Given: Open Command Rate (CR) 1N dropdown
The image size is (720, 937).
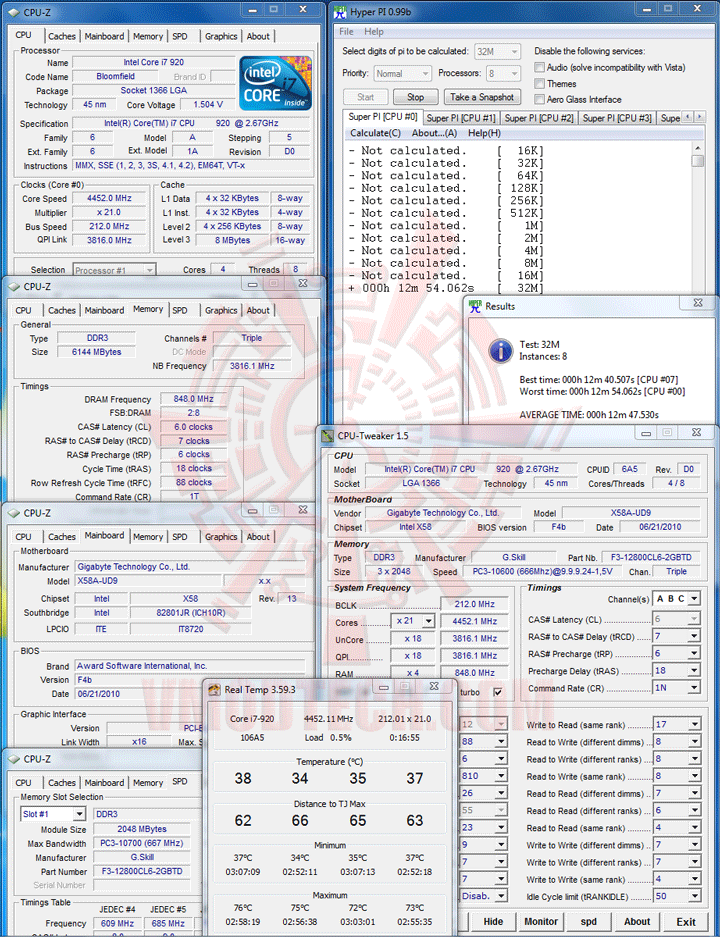Looking at the screenshot, I should click(x=694, y=688).
